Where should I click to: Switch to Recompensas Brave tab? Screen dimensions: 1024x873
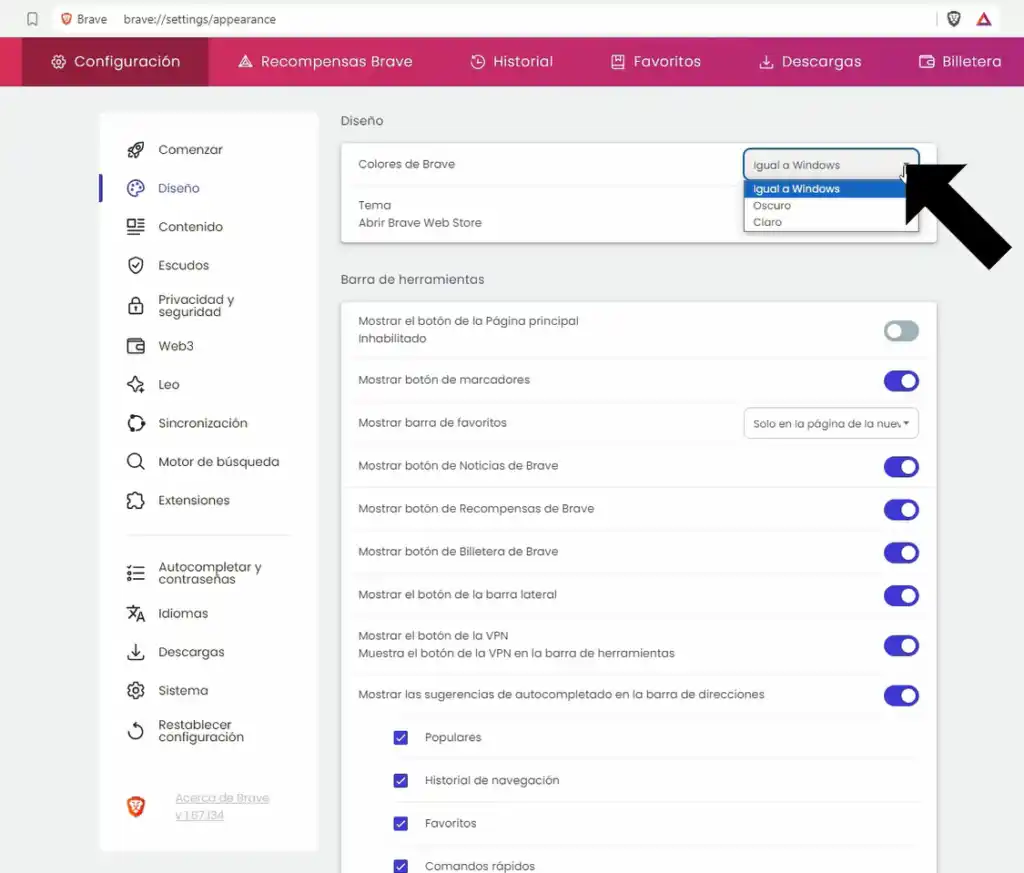point(325,61)
